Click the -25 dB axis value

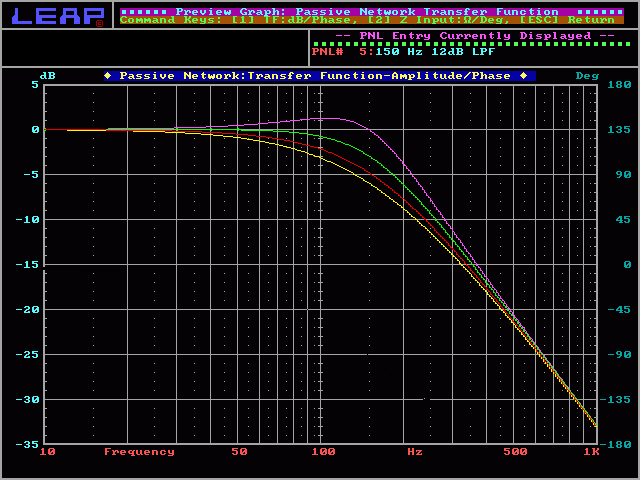tap(27, 355)
